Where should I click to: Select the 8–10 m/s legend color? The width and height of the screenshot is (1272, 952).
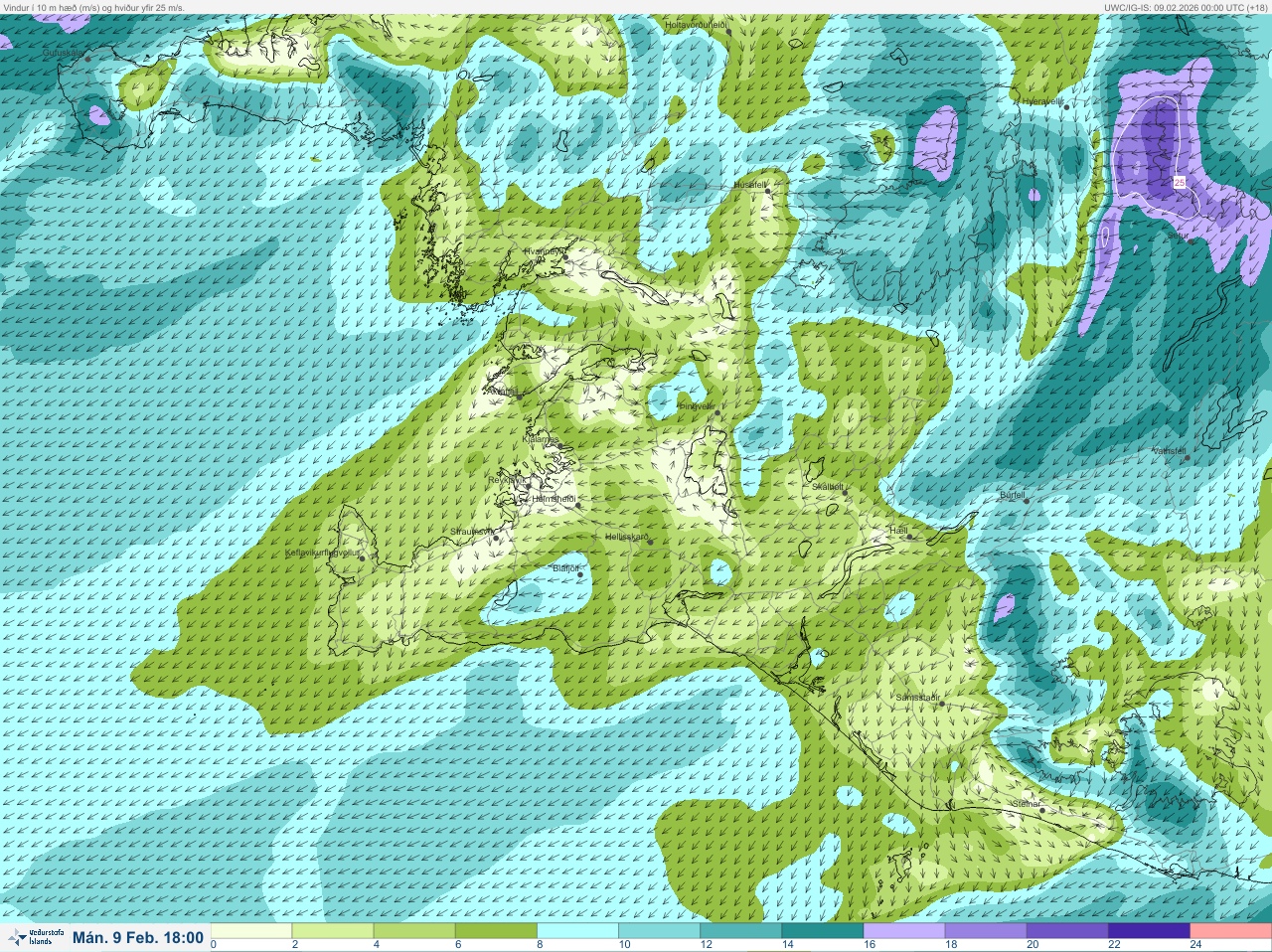[577, 931]
